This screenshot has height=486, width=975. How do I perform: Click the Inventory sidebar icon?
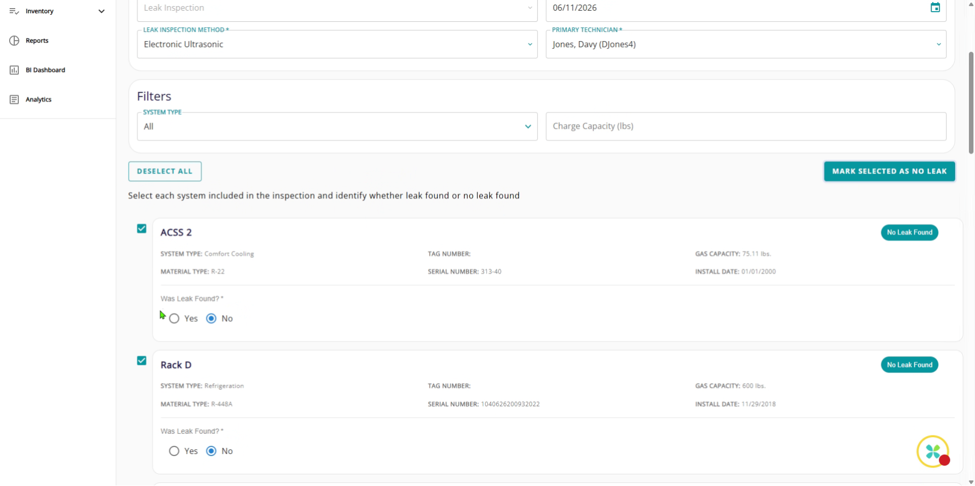point(14,11)
